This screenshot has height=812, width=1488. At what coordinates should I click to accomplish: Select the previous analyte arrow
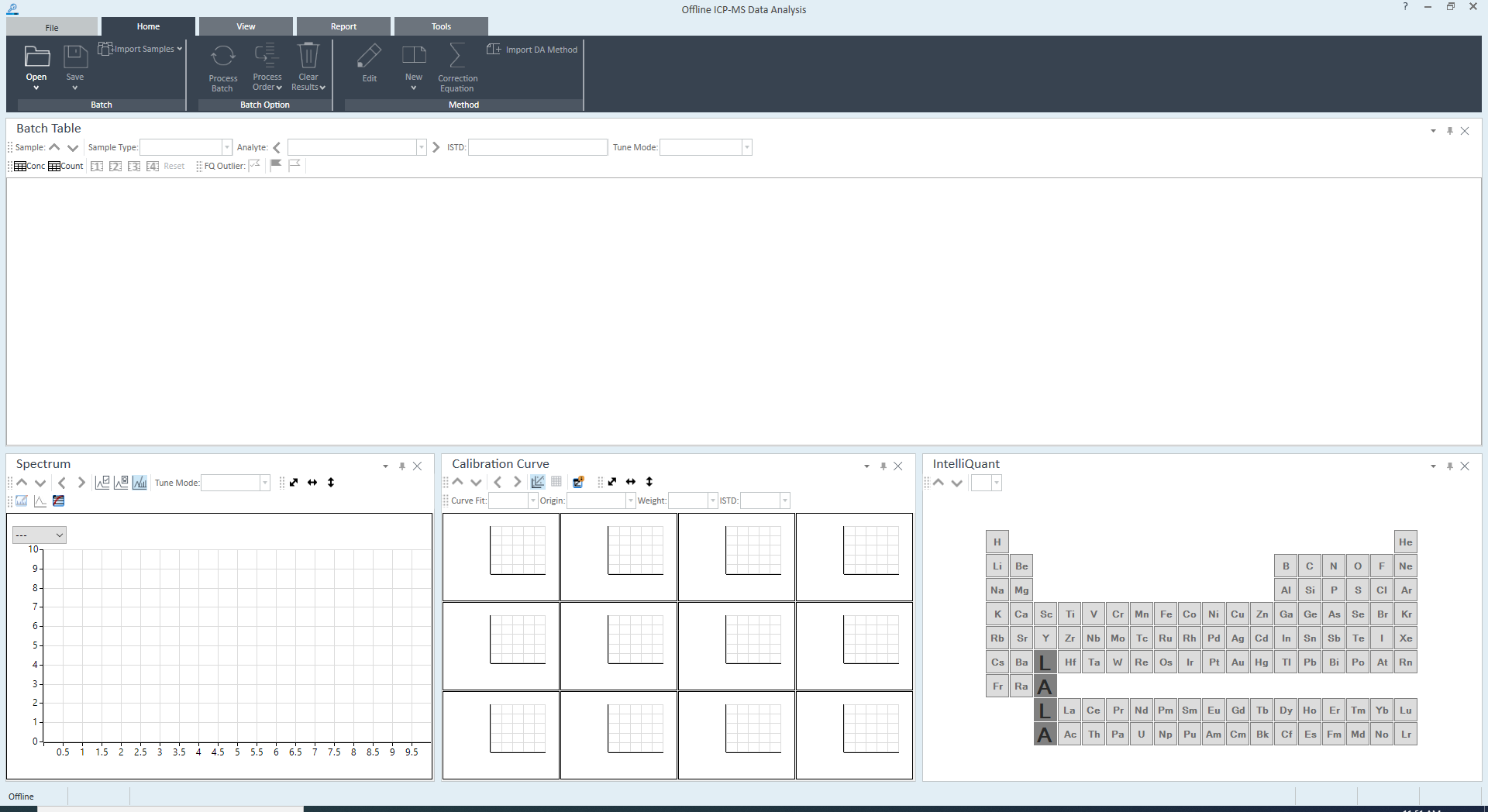277,147
